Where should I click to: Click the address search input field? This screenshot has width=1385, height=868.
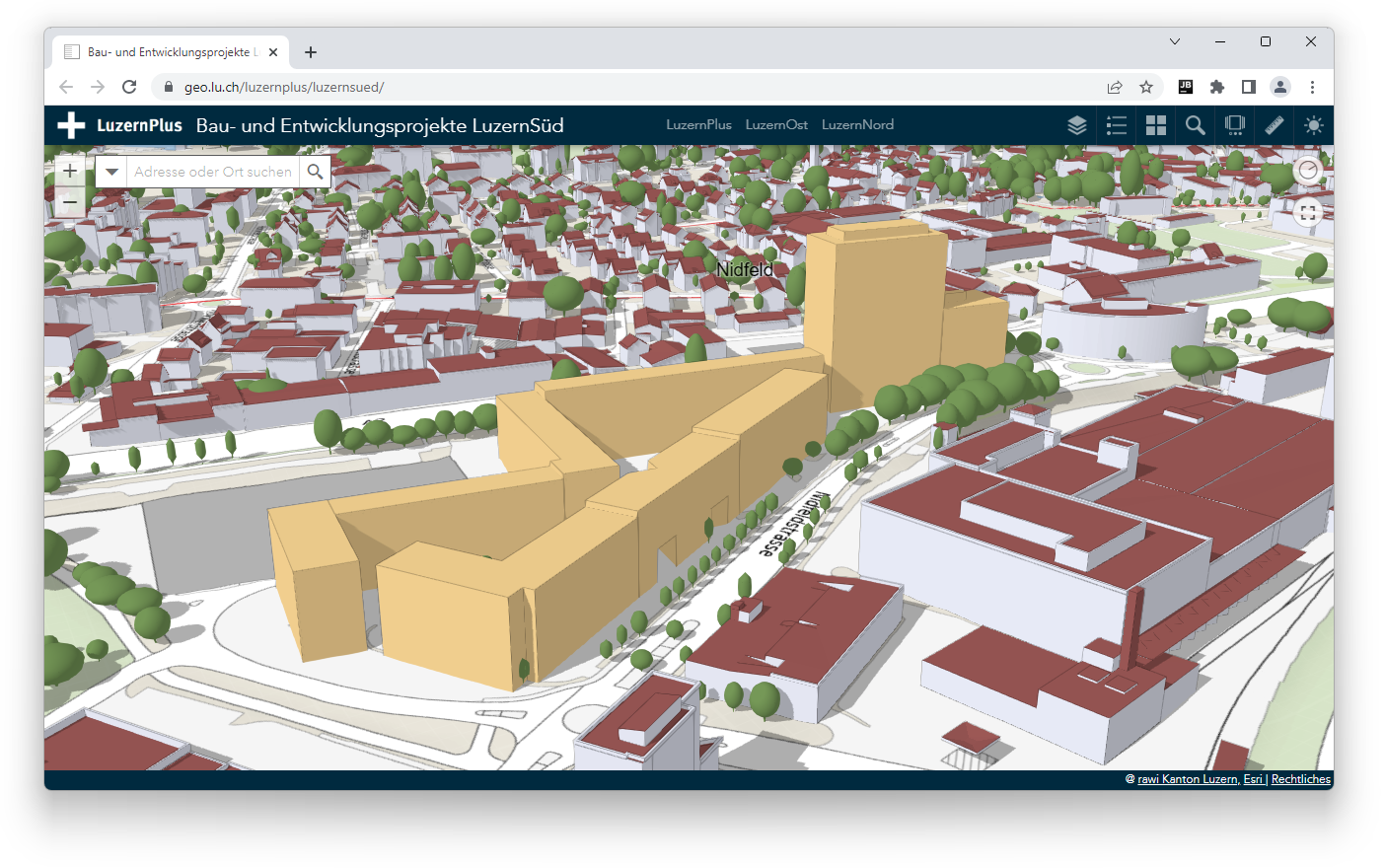pos(213,172)
